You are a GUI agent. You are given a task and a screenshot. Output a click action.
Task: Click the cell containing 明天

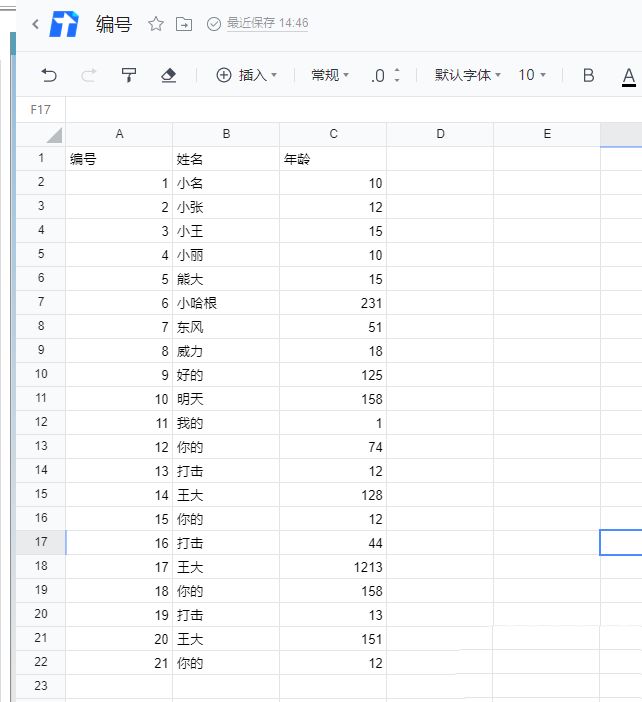[226, 399]
